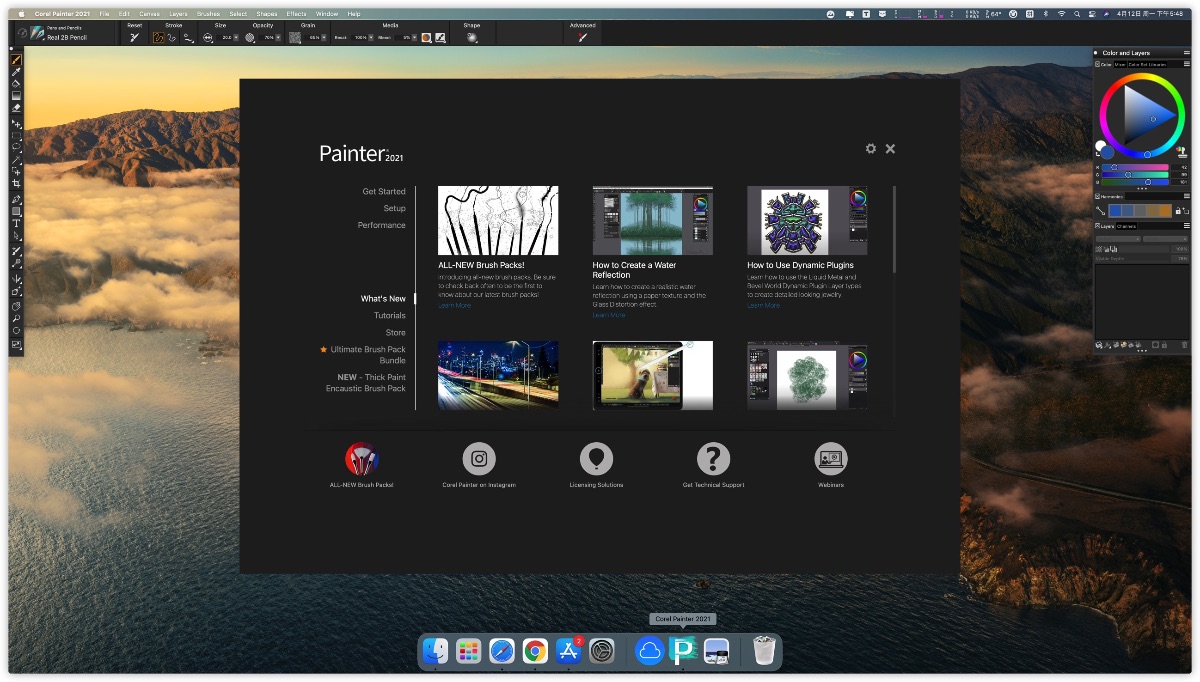
Task: Open Layers panel options menu
Action: pos(1187,226)
